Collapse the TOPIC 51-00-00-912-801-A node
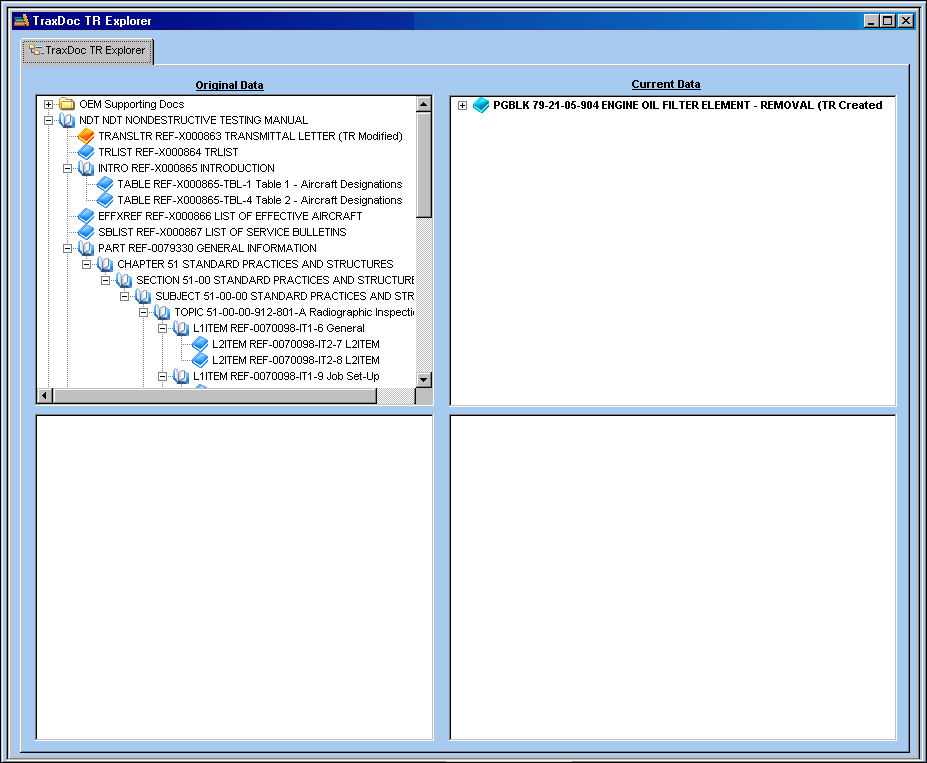927x763 pixels. (143, 312)
